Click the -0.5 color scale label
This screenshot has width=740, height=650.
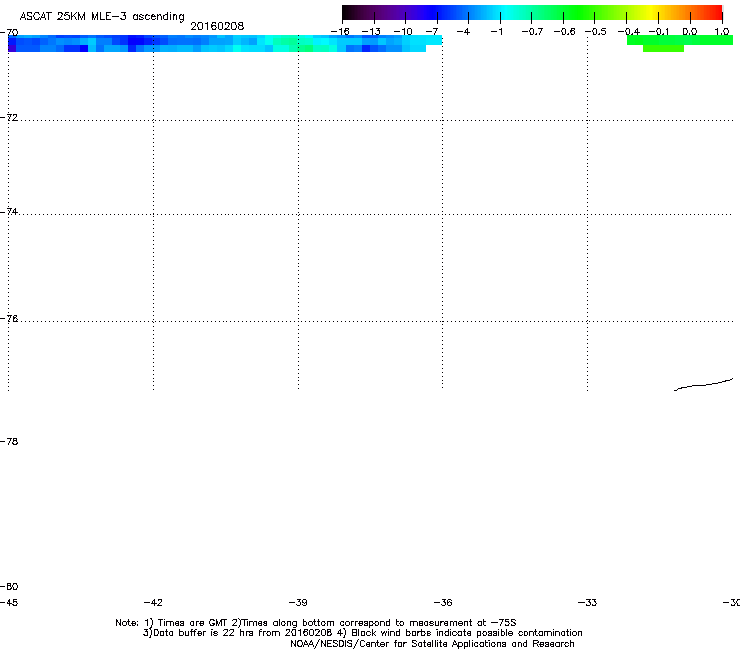pos(596,32)
